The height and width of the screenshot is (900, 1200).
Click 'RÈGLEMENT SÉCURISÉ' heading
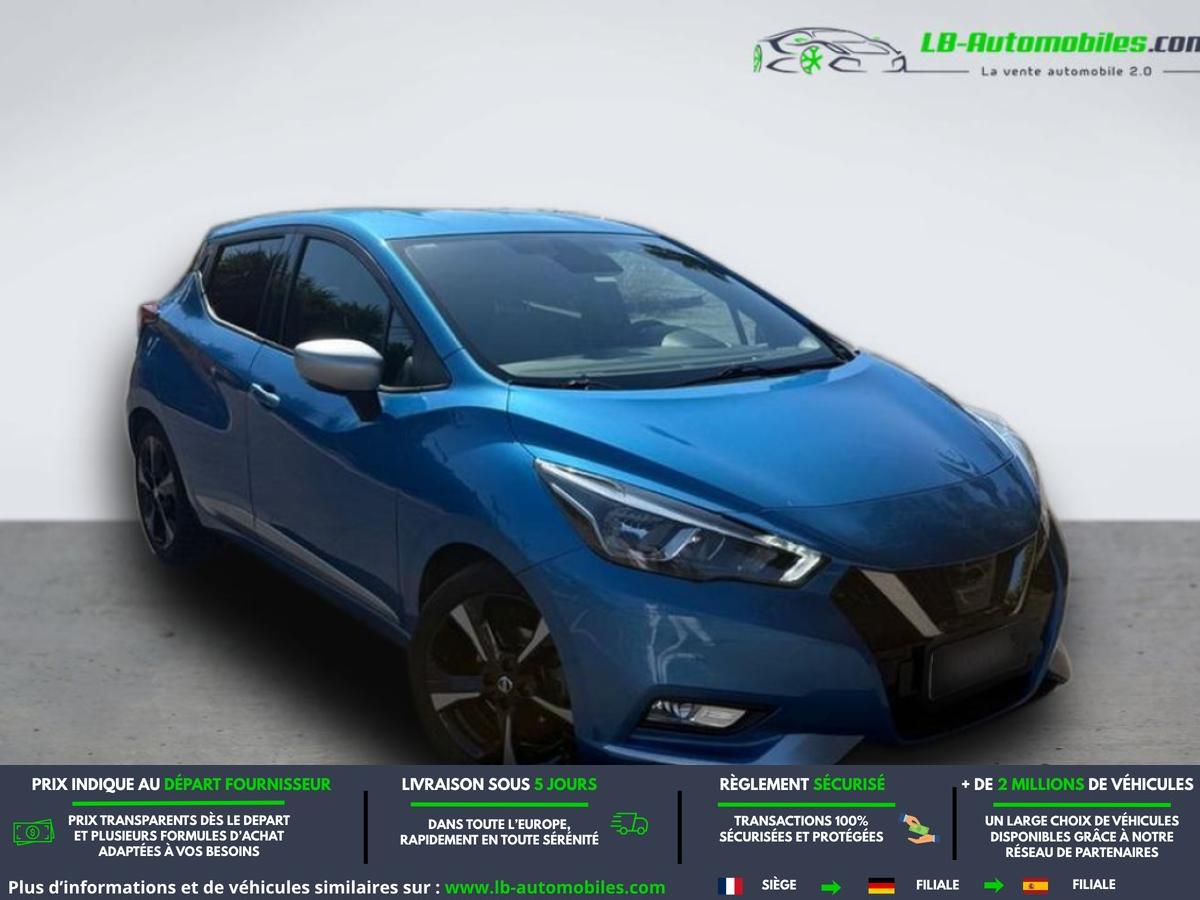802,785
